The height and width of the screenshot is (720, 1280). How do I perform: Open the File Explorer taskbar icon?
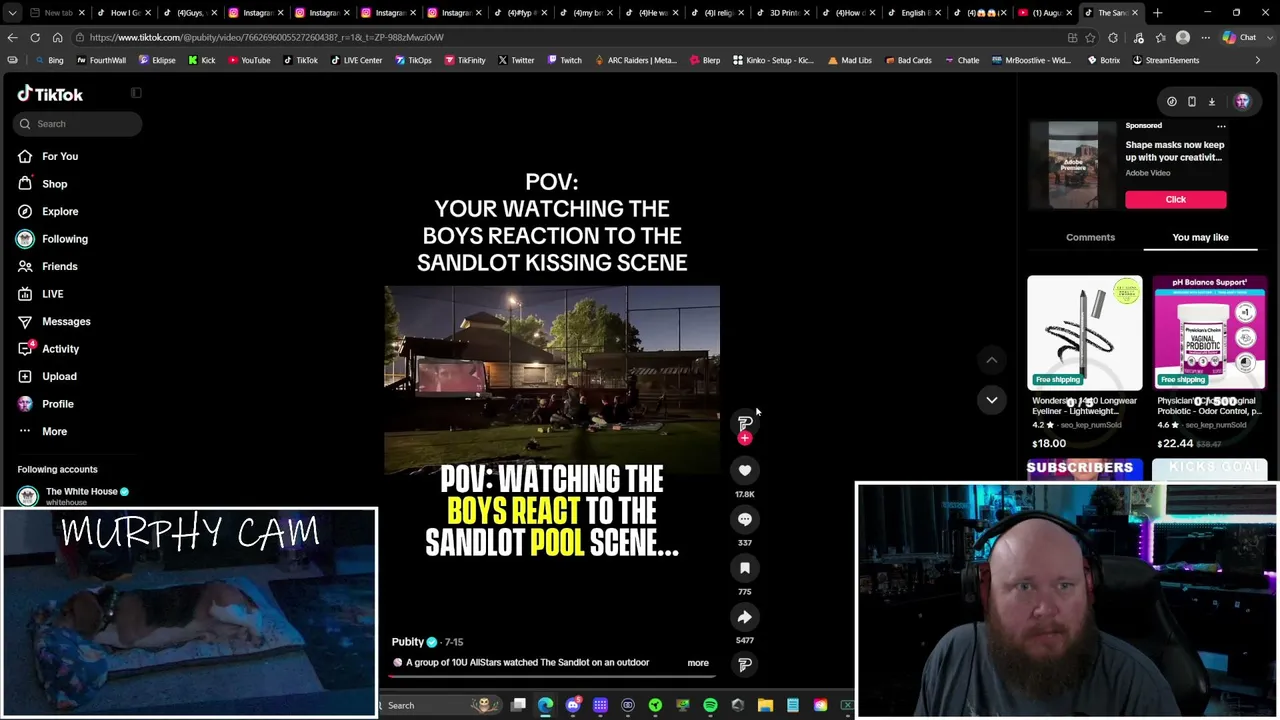pyautogui.click(x=765, y=705)
